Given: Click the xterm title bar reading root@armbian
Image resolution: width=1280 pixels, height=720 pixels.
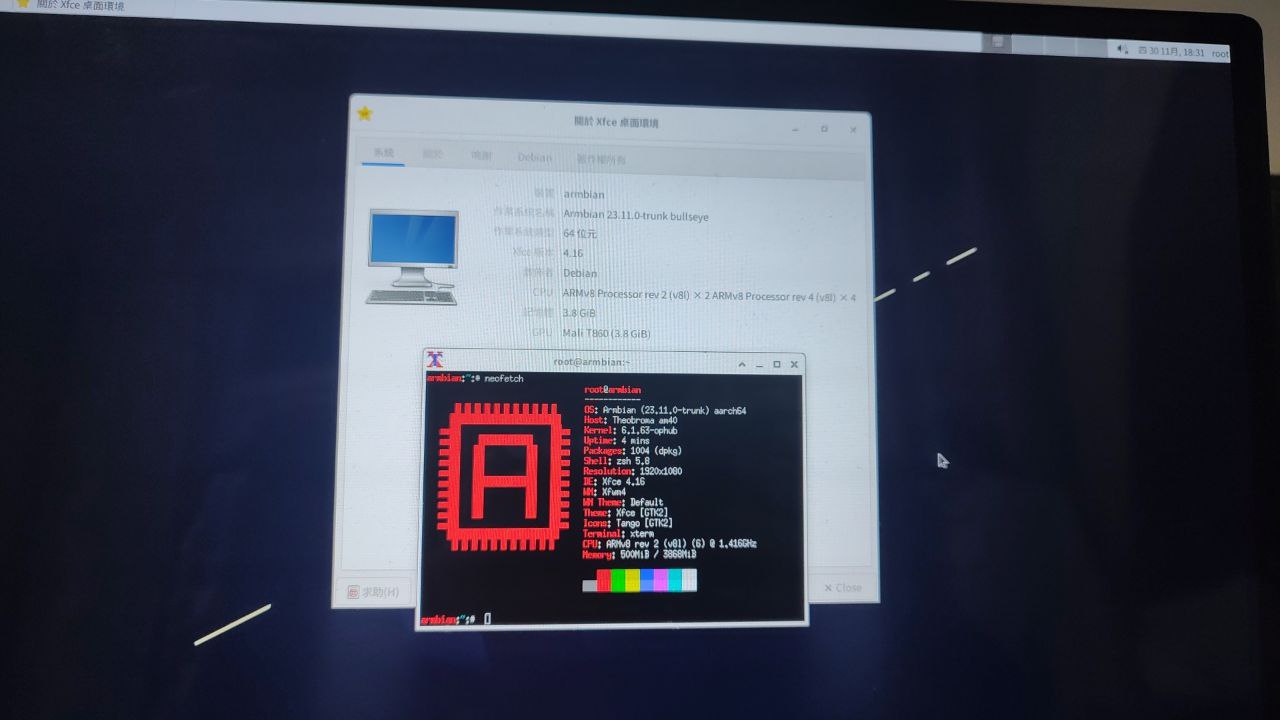Looking at the screenshot, I should click(x=591, y=362).
